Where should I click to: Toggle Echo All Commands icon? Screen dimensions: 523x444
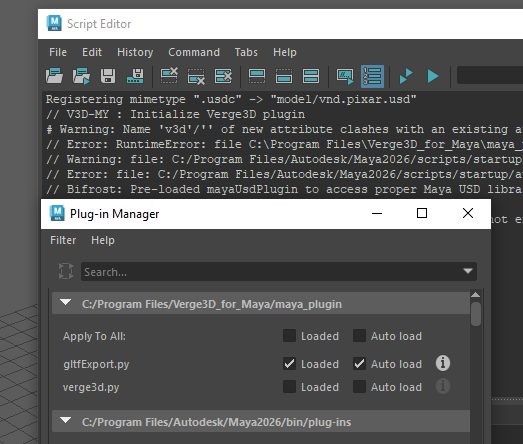[345, 76]
